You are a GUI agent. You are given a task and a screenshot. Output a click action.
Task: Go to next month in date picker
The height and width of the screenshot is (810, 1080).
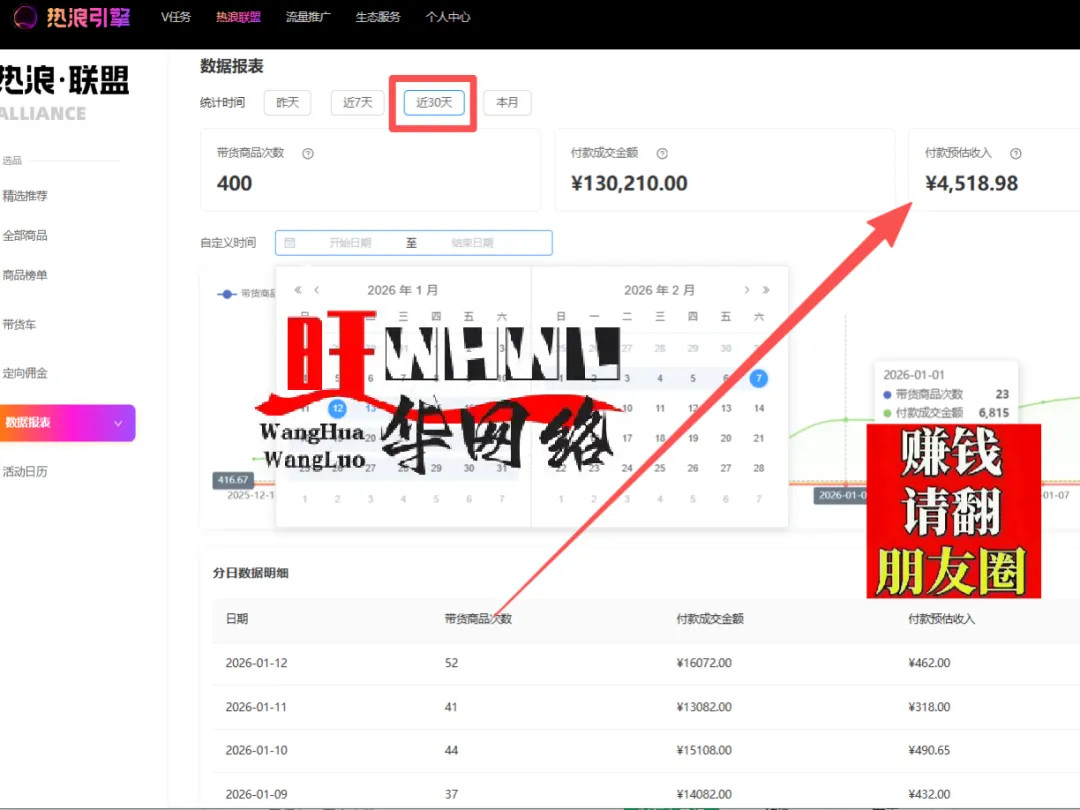click(x=746, y=290)
